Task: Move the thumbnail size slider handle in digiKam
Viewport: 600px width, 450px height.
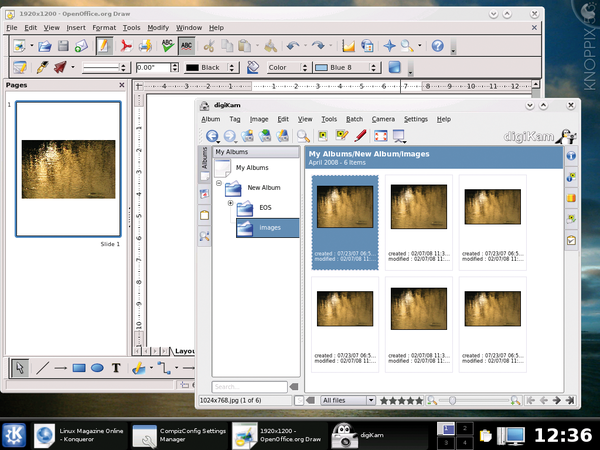Action: pyautogui.click(x=452, y=401)
